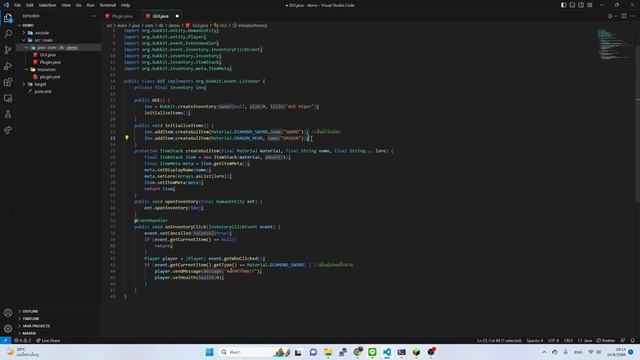Open the Run and Debug view

(x=8, y=66)
